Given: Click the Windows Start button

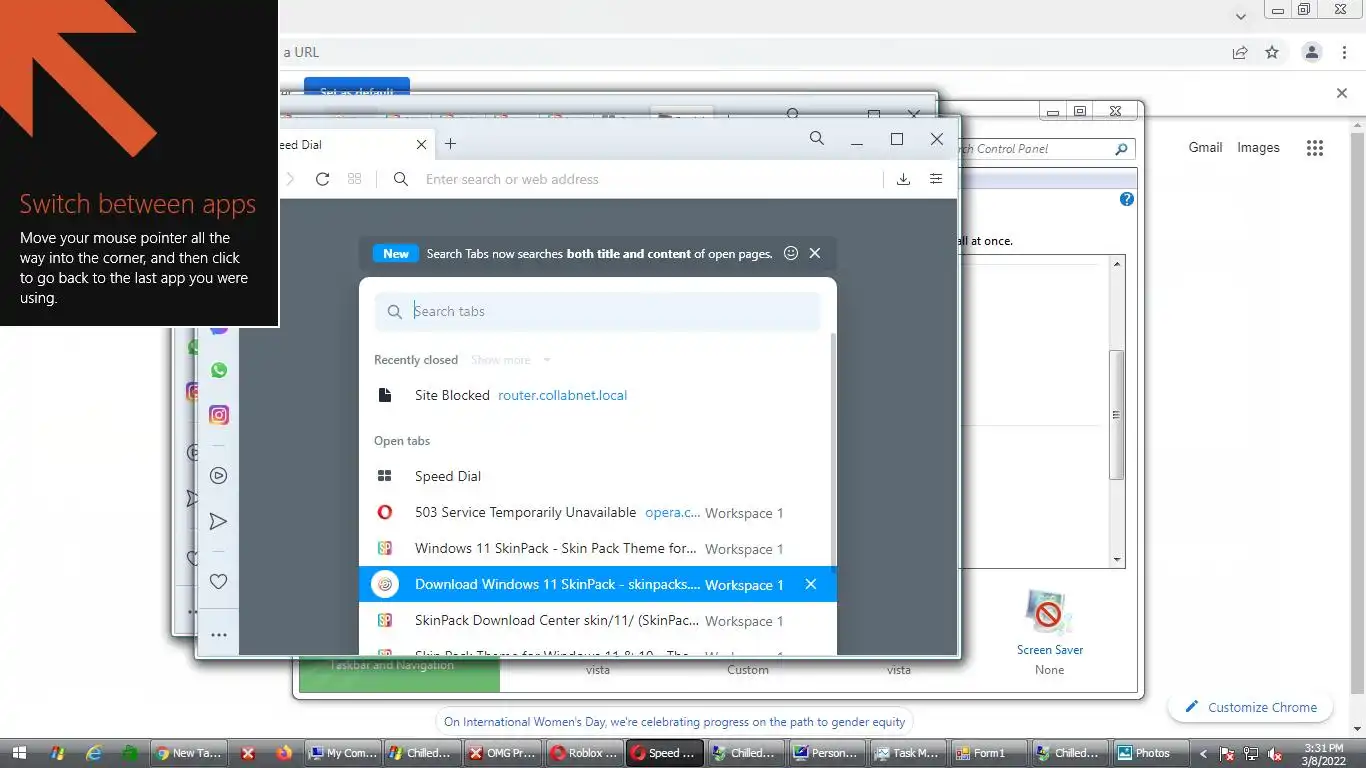Looking at the screenshot, I should pos(20,753).
